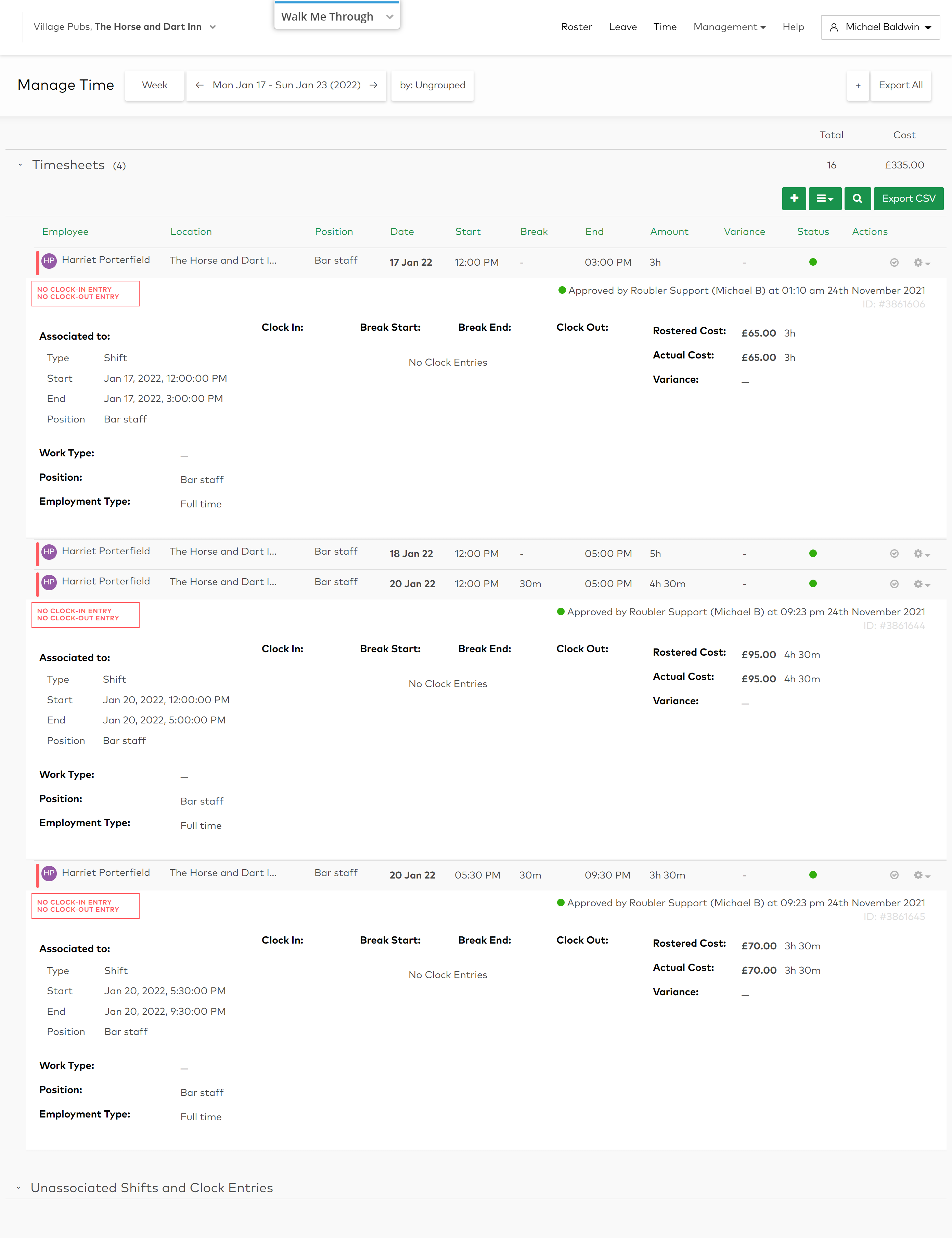Open gear actions menu for 18 Jan timesheet
This screenshot has width=952, height=1238.
coord(922,554)
